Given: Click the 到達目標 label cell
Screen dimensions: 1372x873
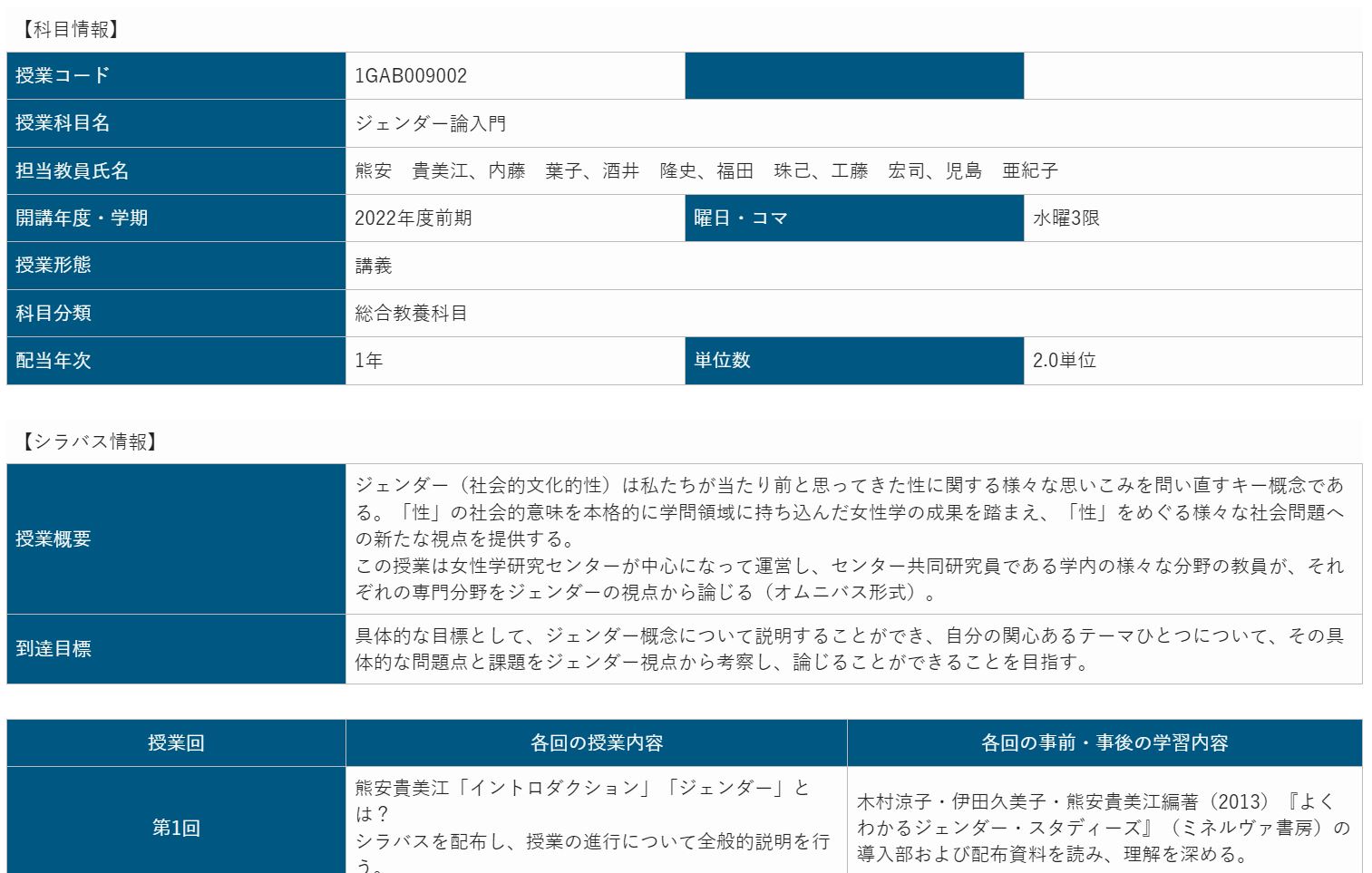Looking at the screenshot, I should [176, 649].
